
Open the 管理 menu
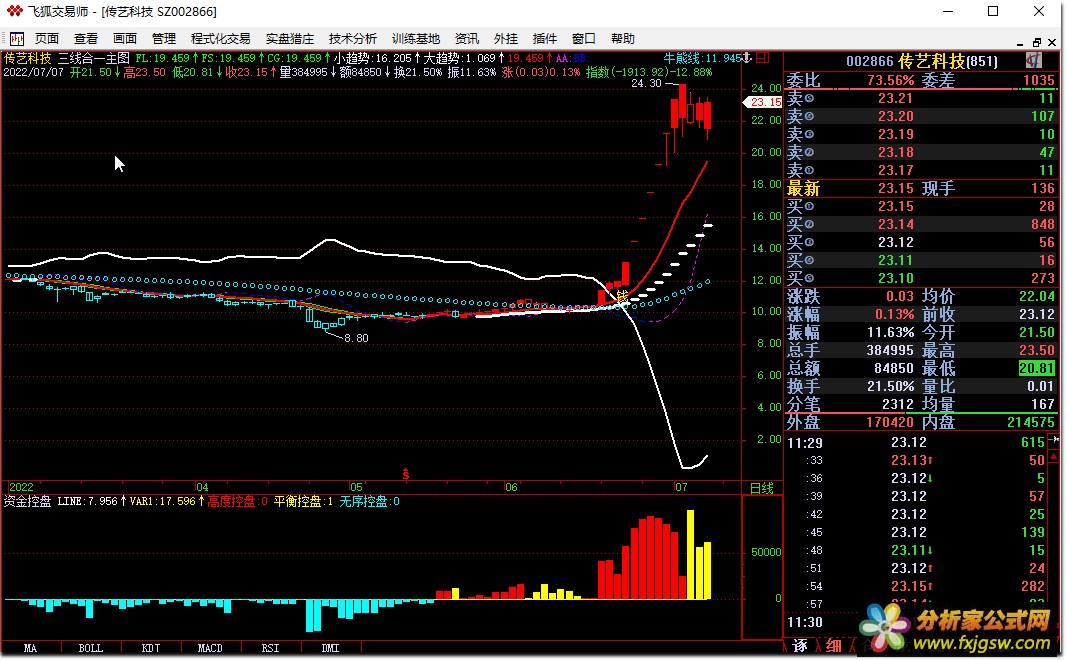pyautogui.click(x=163, y=39)
